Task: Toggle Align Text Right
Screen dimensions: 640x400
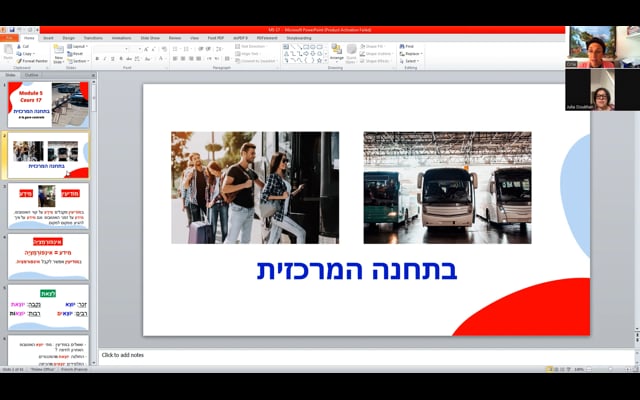Action: (191, 59)
